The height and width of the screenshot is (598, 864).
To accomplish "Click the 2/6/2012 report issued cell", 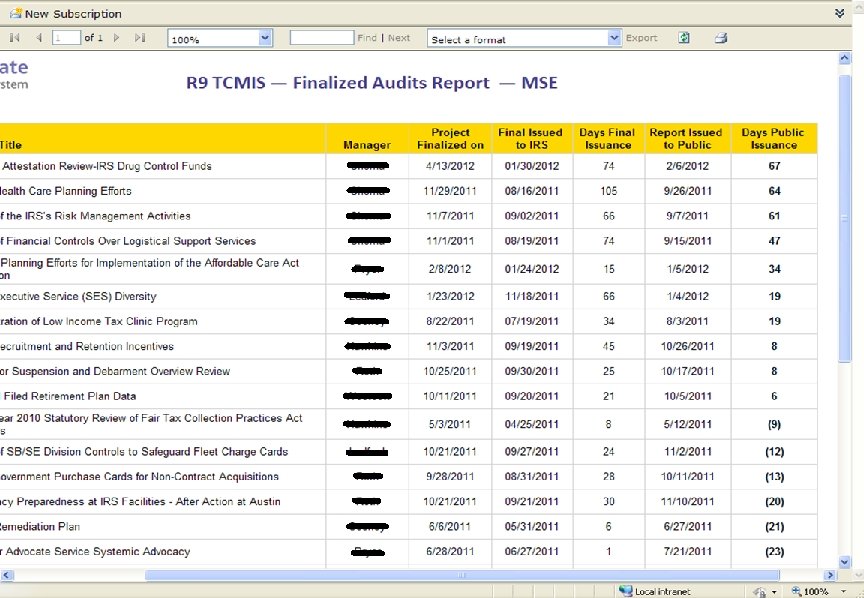I will pos(687,166).
